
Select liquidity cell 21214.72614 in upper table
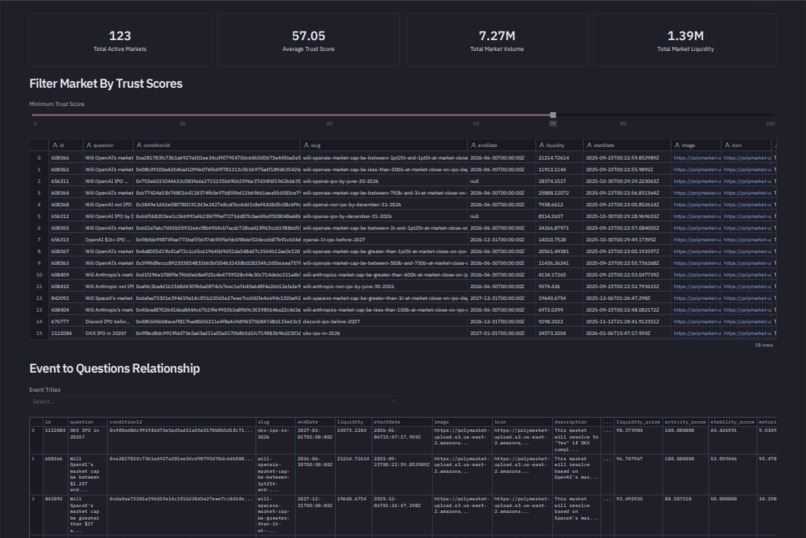click(x=559, y=158)
